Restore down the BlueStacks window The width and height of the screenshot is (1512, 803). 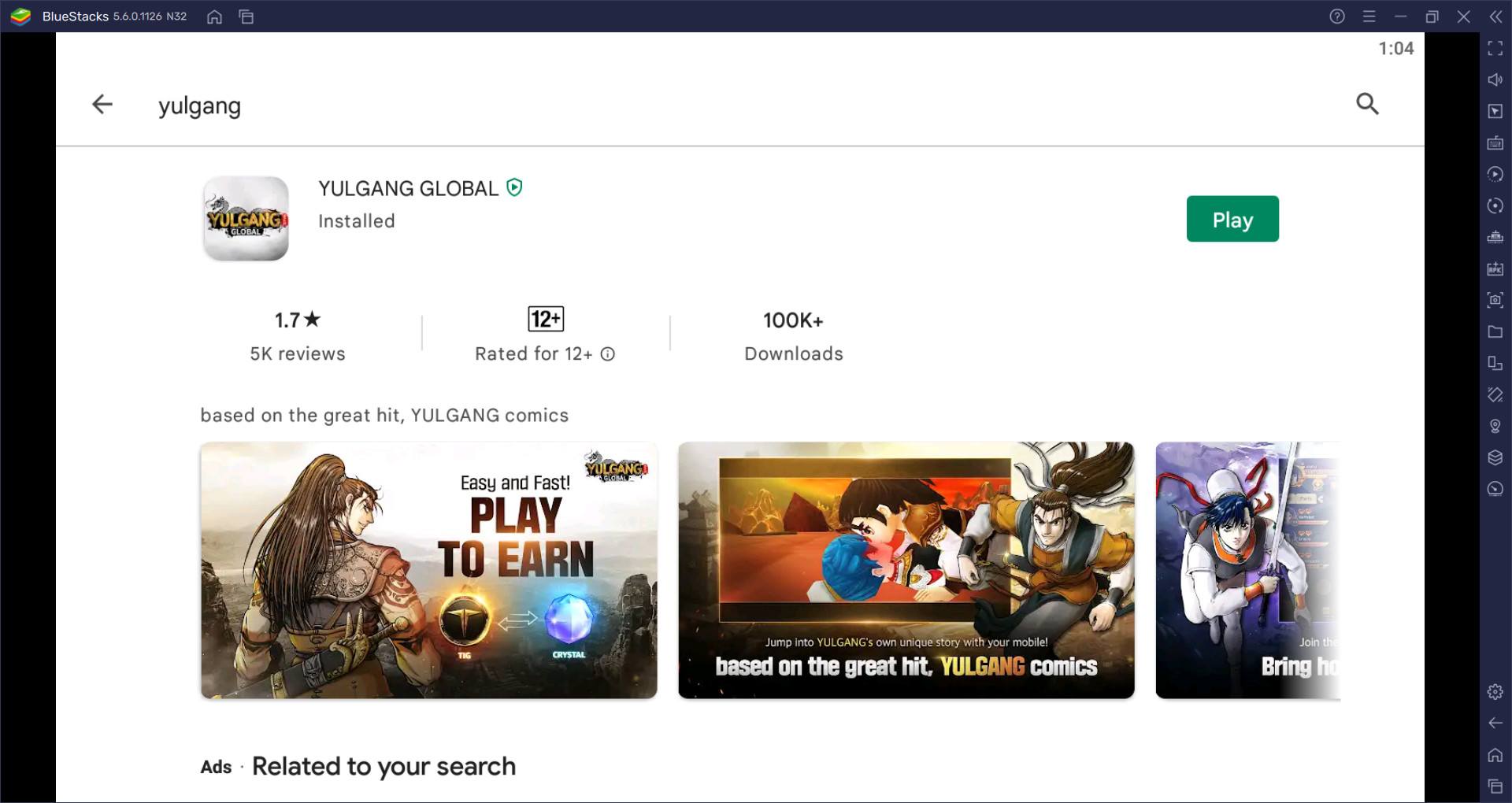coord(1432,17)
